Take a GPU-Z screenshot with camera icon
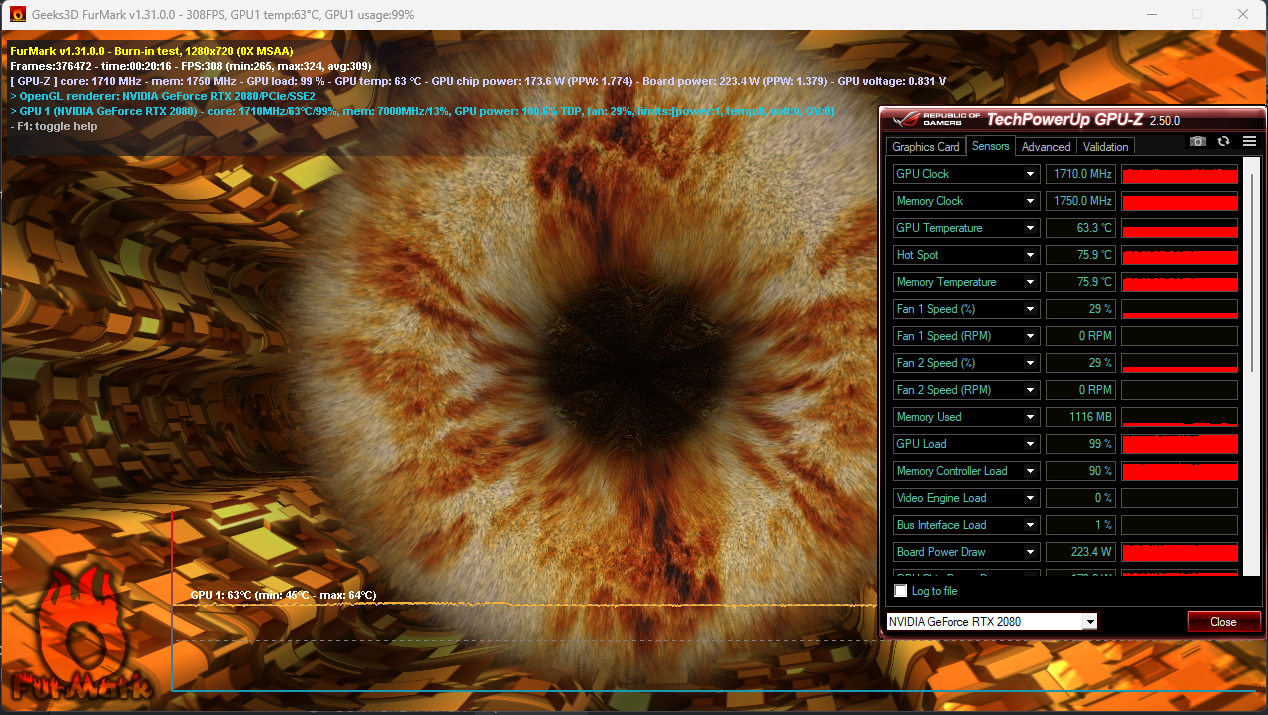1268x715 pixels. [x=1198, y=142]
